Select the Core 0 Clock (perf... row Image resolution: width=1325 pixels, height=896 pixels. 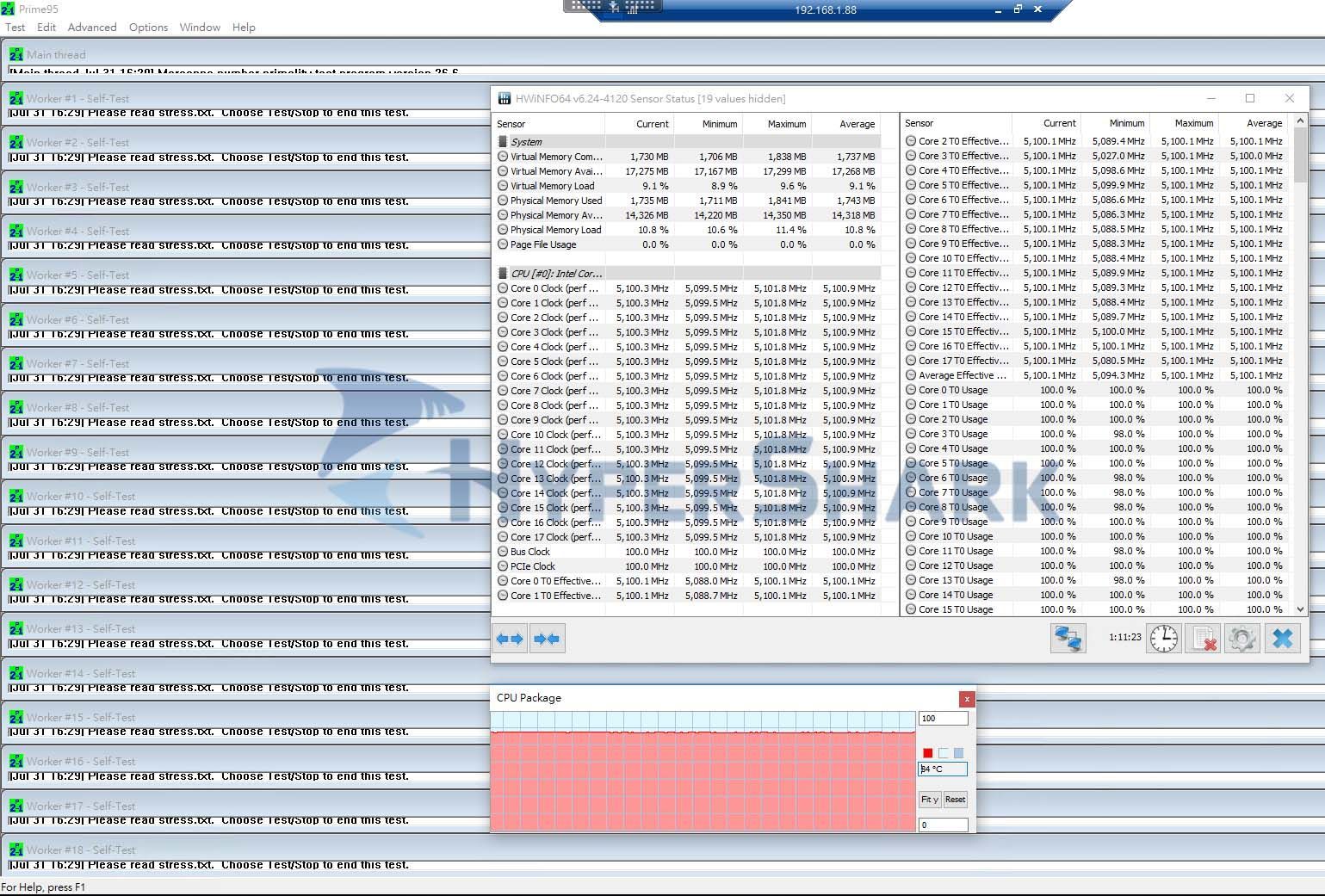[x=686, y=288]
